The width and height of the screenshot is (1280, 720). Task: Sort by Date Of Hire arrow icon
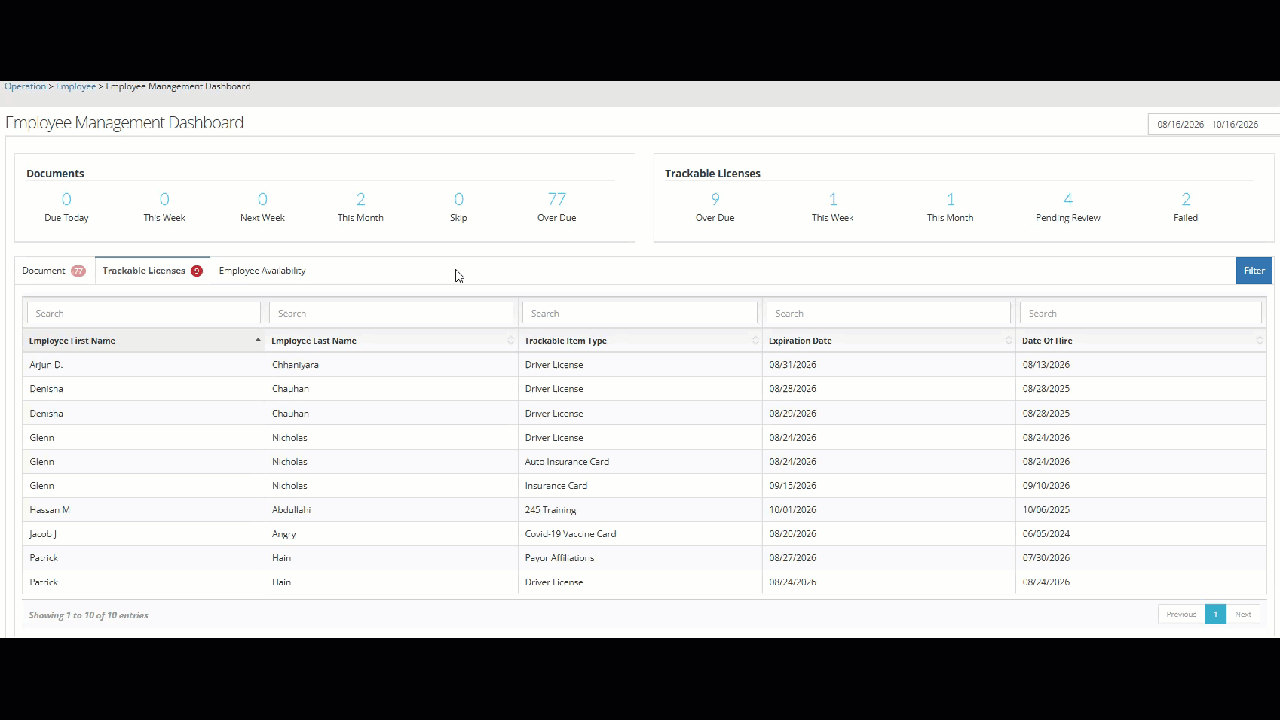1259,341
